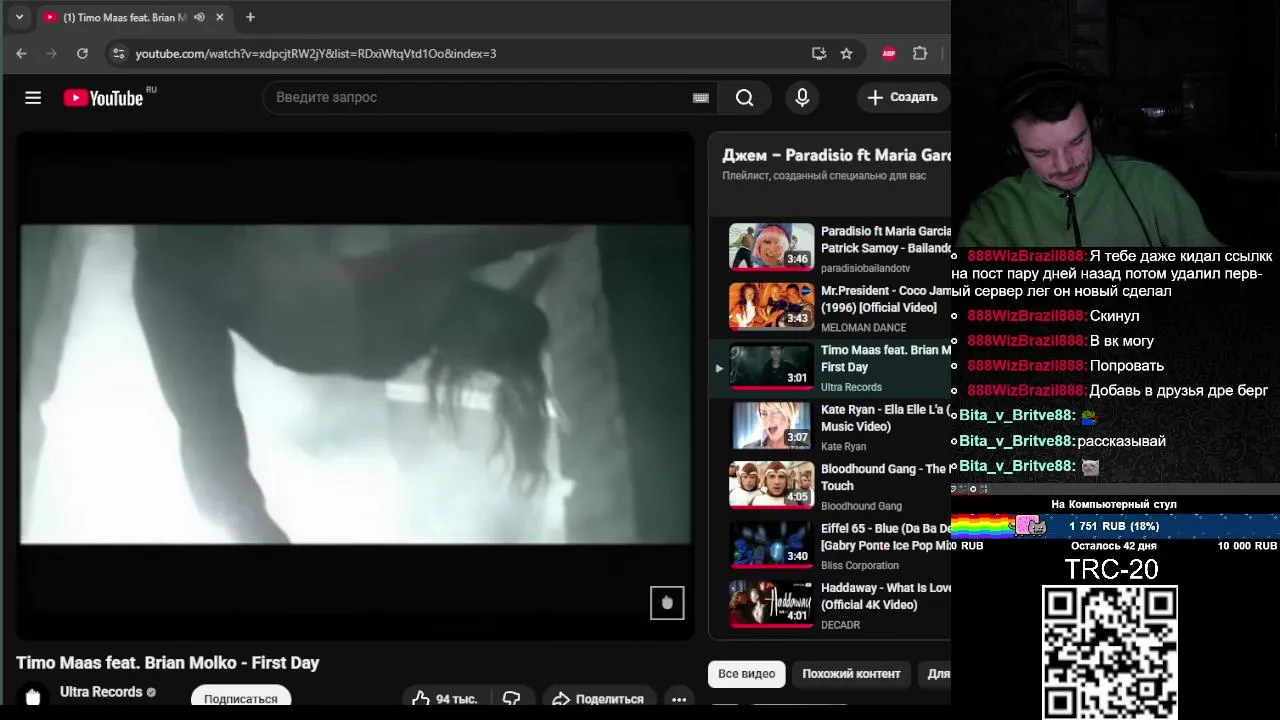
Task: Open the on-screen keyboard in search box
Action: tap(700, 97)
